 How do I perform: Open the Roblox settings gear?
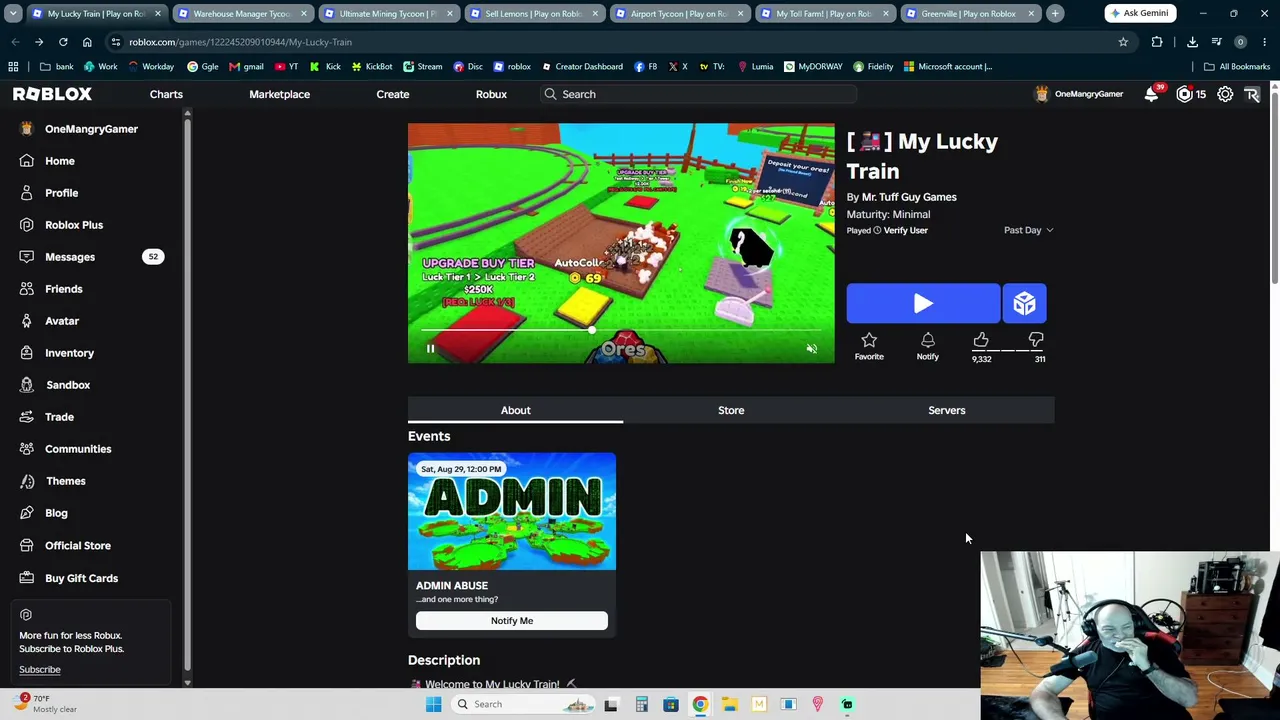tap(1225, 94)
